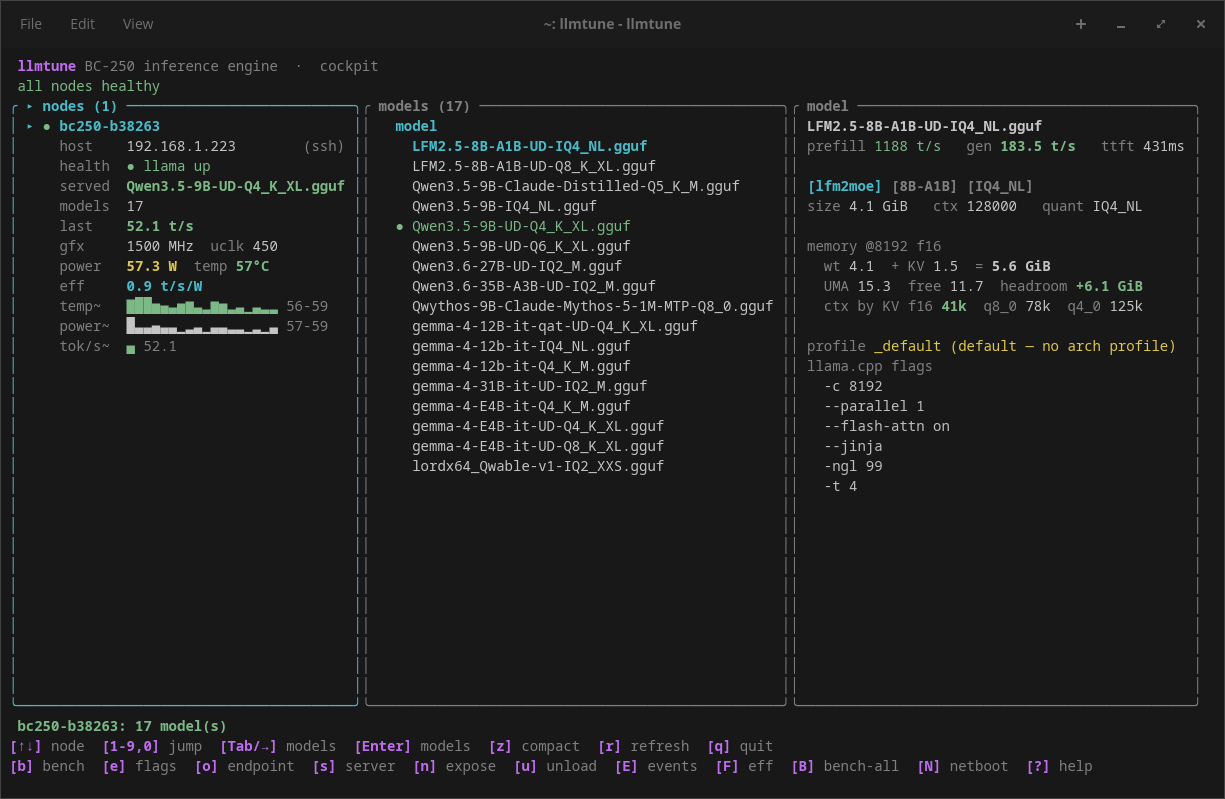Select gemma-4-12b-it-Q4_K_M.gguf model
Viewport: 1225px width, 799px height.
tap(522, 366)
